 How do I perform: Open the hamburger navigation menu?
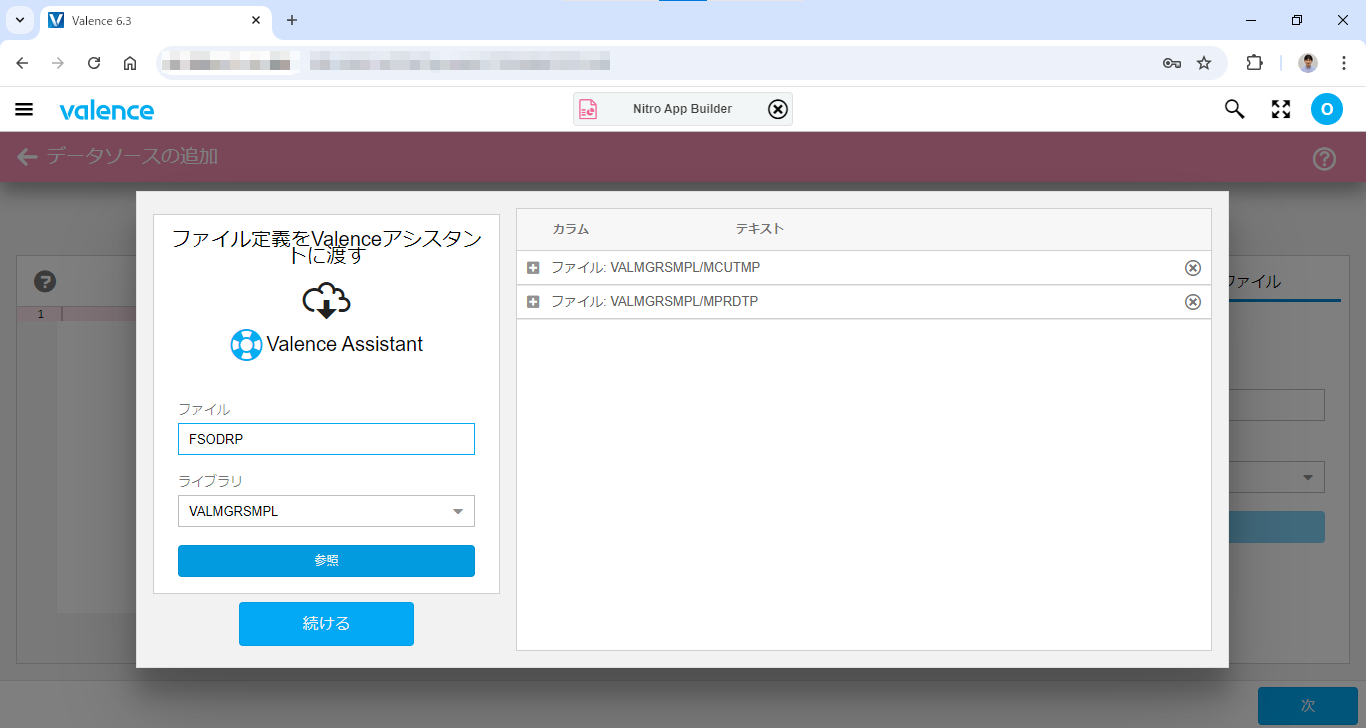(x=24, y=109)
